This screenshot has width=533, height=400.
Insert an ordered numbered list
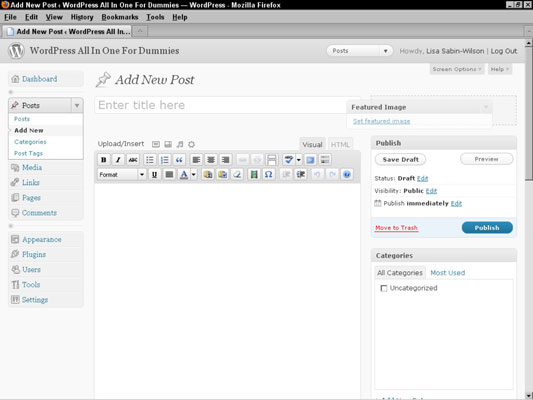click(x=165, y=160)
